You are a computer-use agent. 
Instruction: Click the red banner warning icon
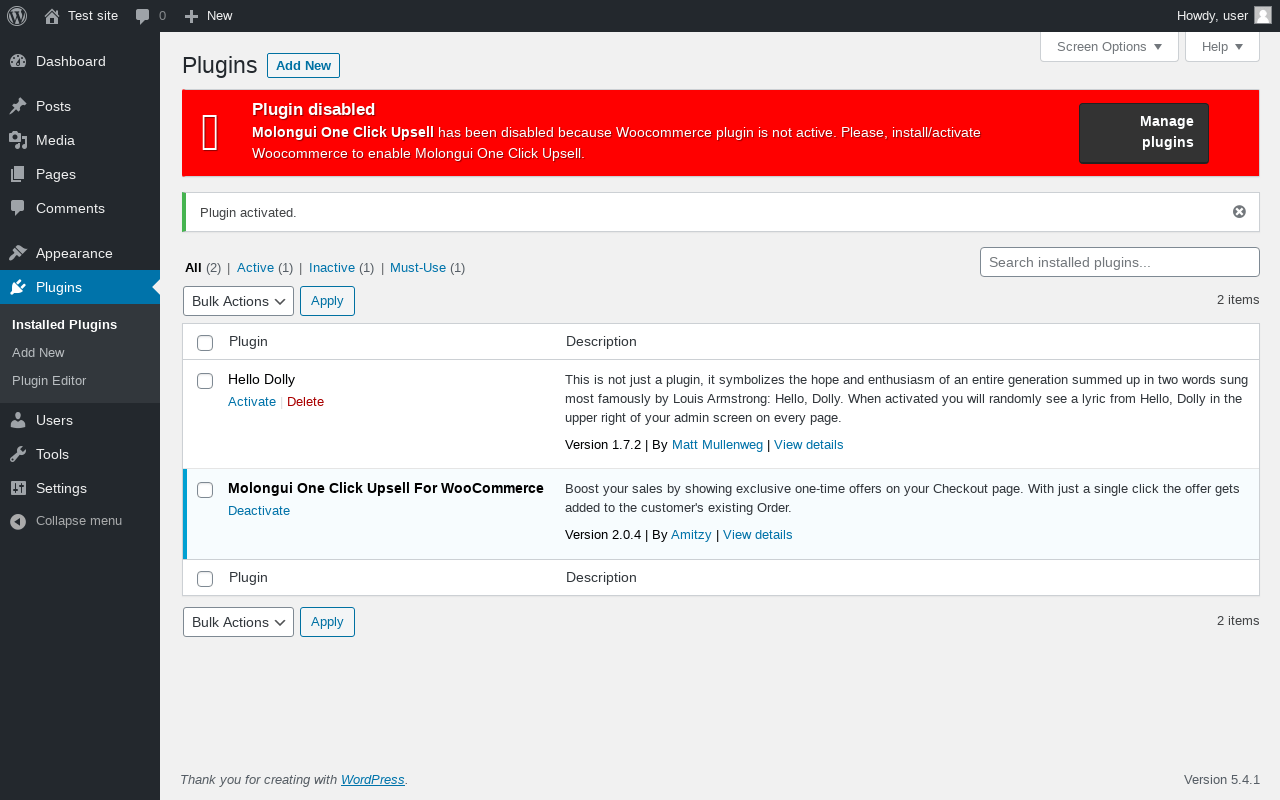point(210,133)
